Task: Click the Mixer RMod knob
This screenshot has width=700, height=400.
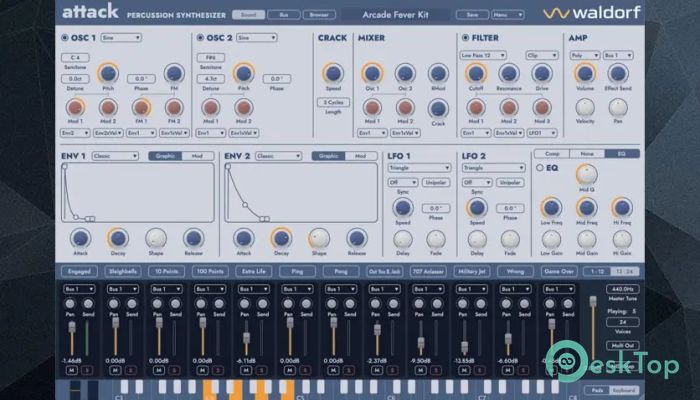Action: point(438,73)
